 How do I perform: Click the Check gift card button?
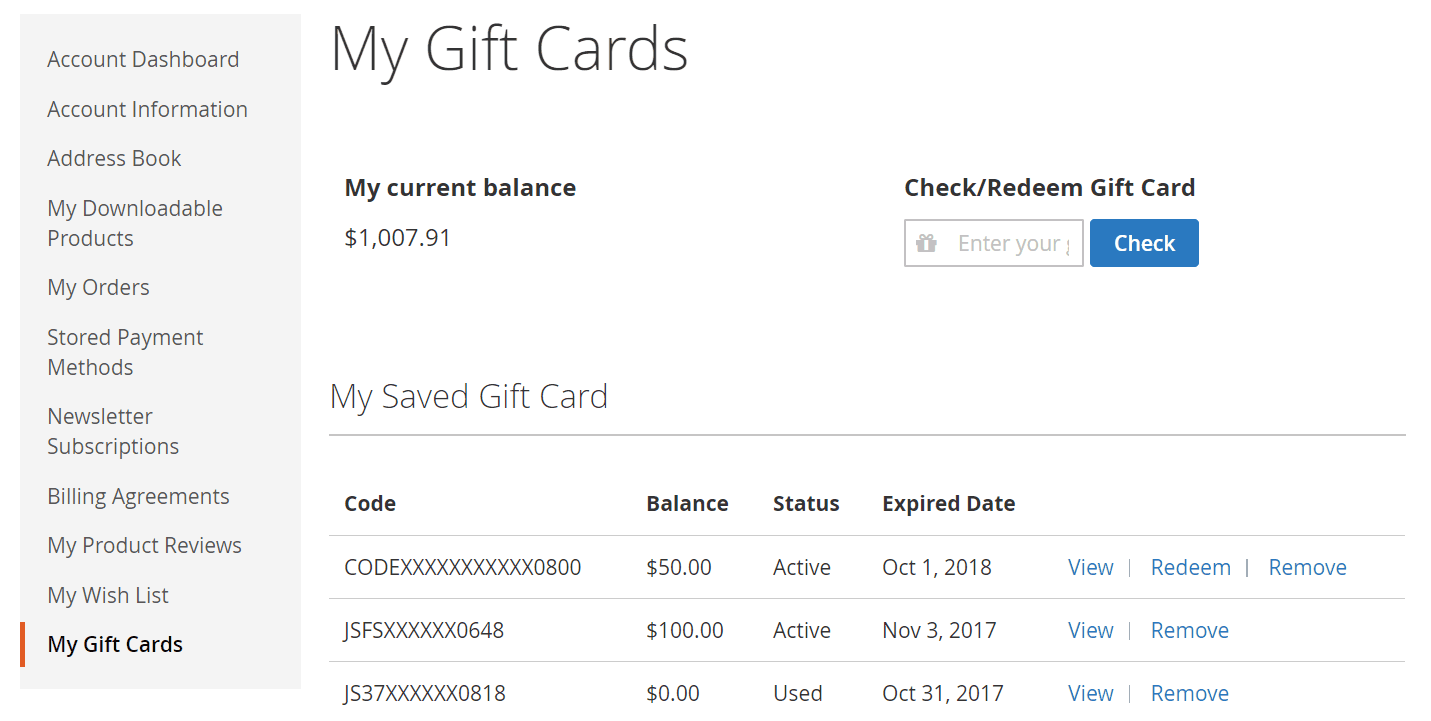(1144, 243)
